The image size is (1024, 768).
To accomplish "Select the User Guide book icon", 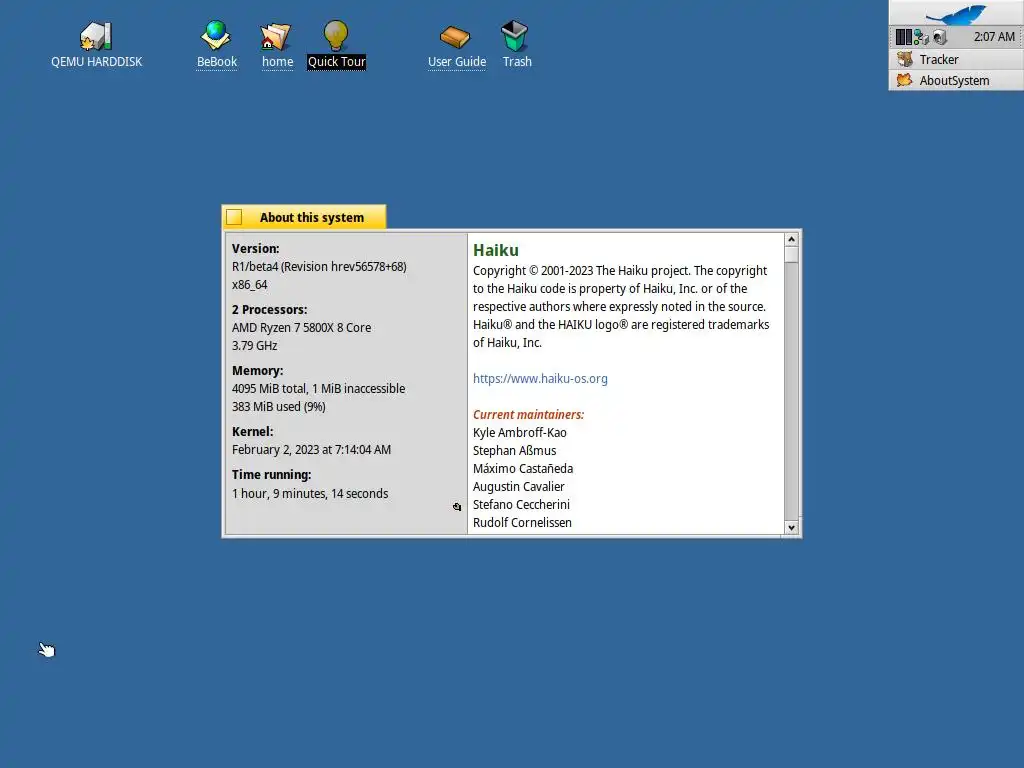I will pos(455,37).
